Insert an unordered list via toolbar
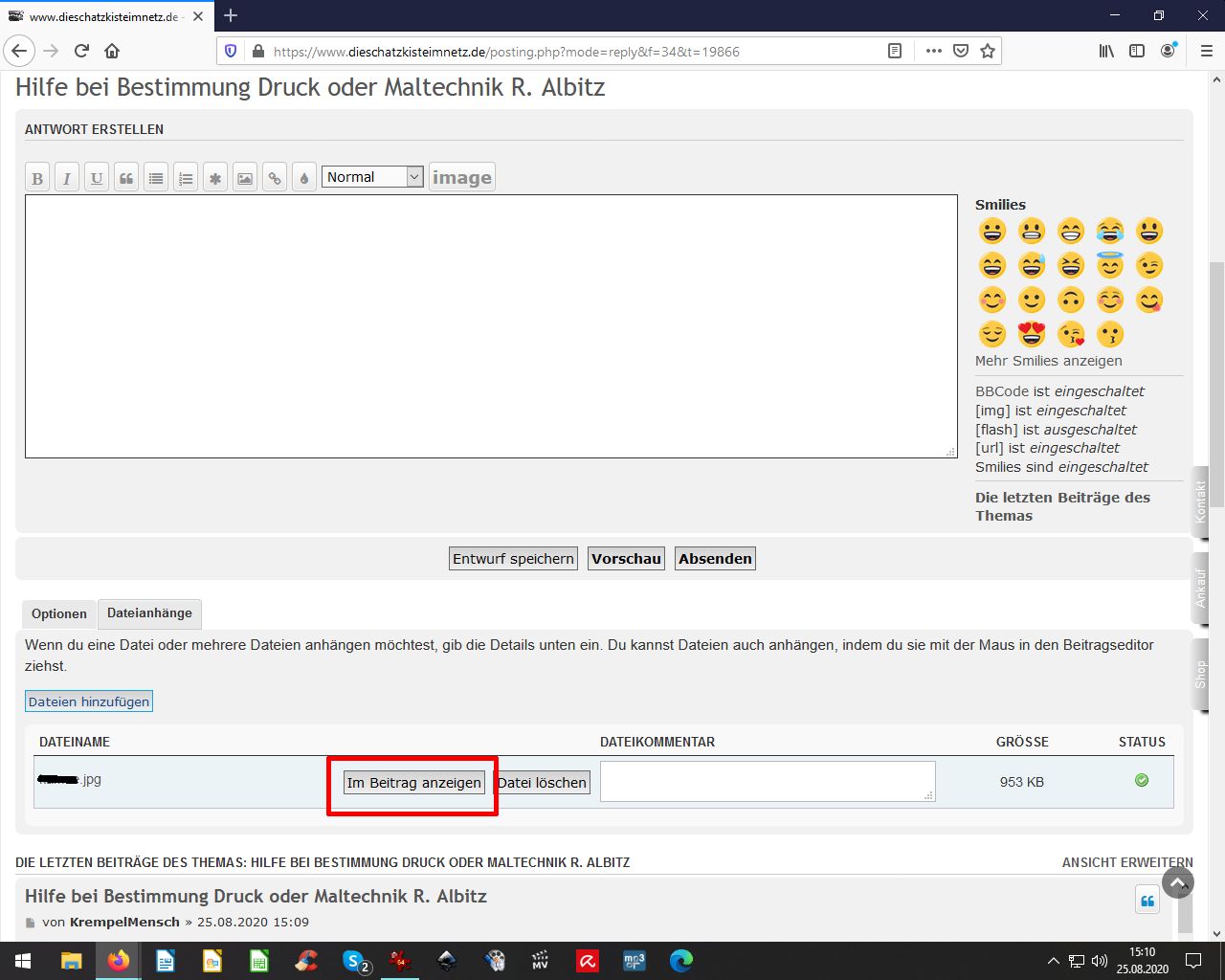 156,178
